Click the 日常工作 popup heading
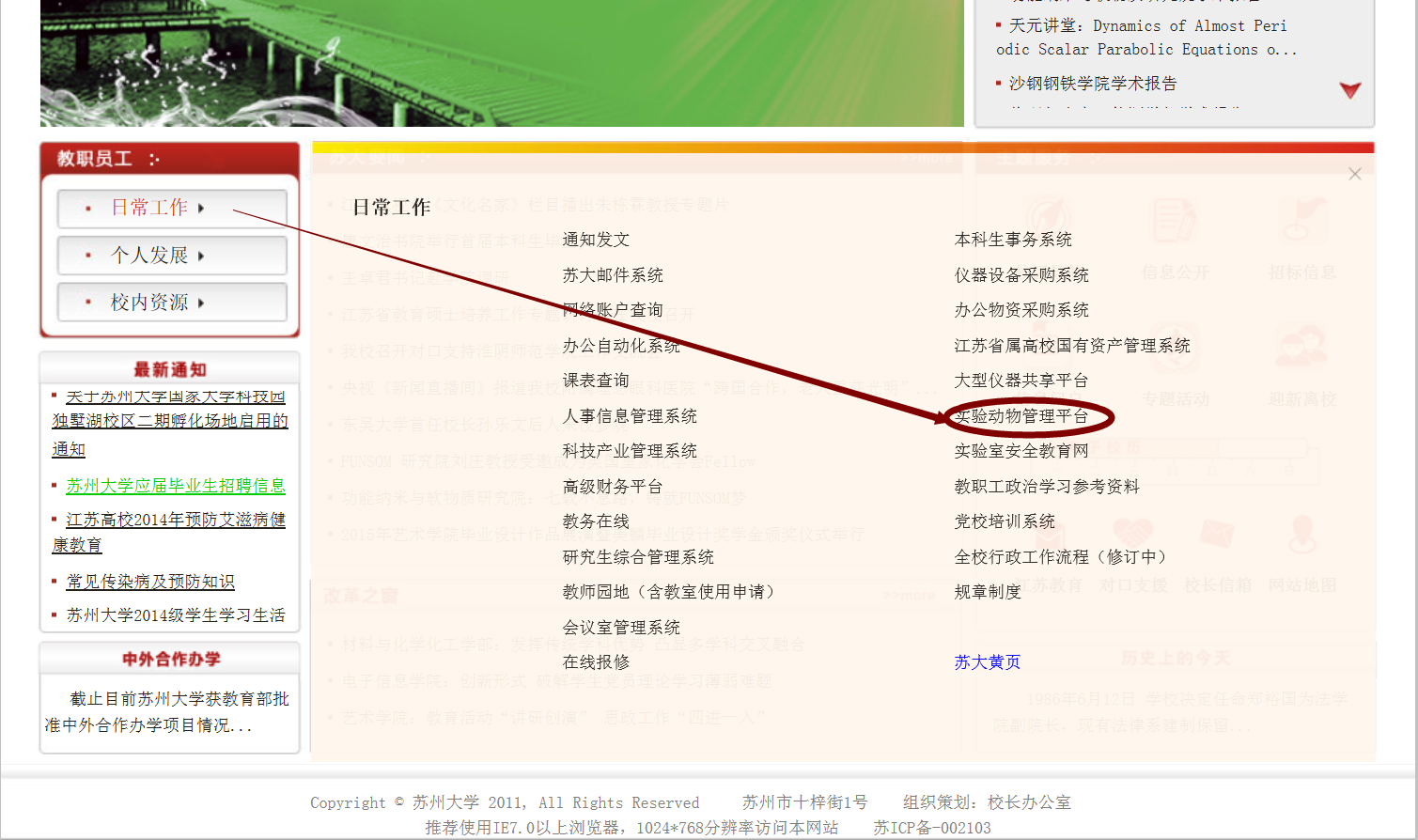 click(392, 208)
